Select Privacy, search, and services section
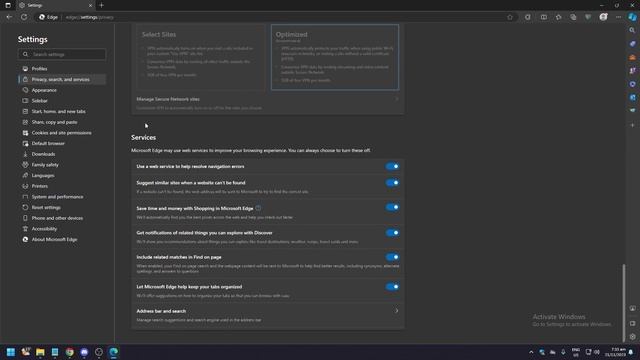This screenshot has width=640, height=360. pyautogui.click(x=62, y=79)
